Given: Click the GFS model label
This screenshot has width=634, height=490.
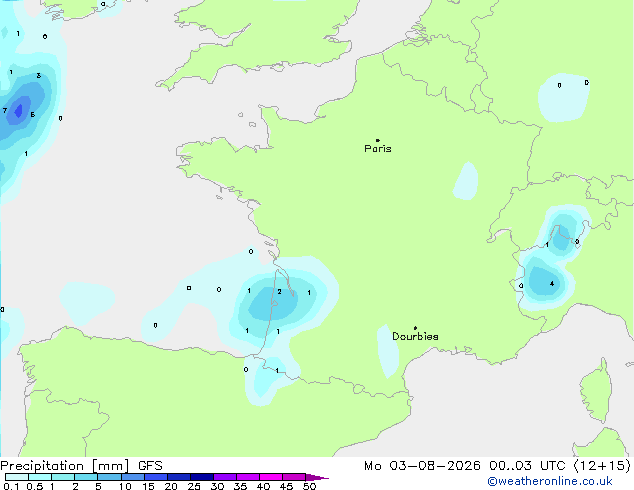Looking at the screenshot, I should tap(150, 466).
